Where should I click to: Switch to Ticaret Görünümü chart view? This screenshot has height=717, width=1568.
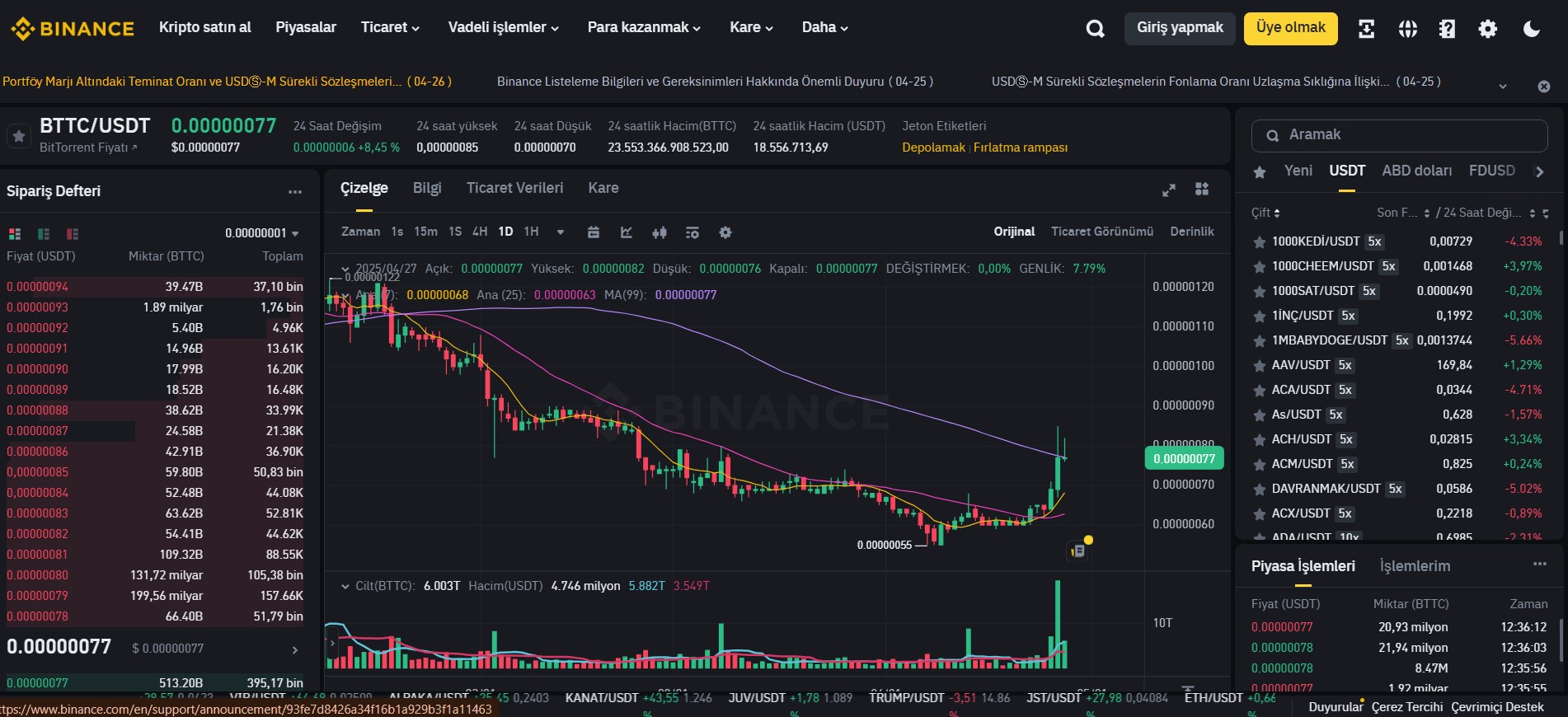click(1101, 232)
